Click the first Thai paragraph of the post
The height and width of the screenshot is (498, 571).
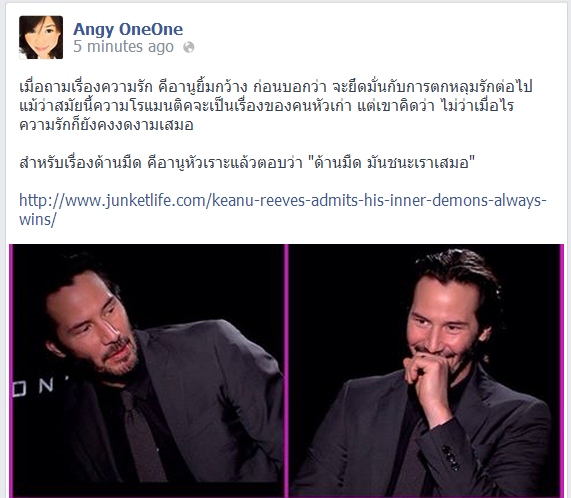tap(276, 106)
